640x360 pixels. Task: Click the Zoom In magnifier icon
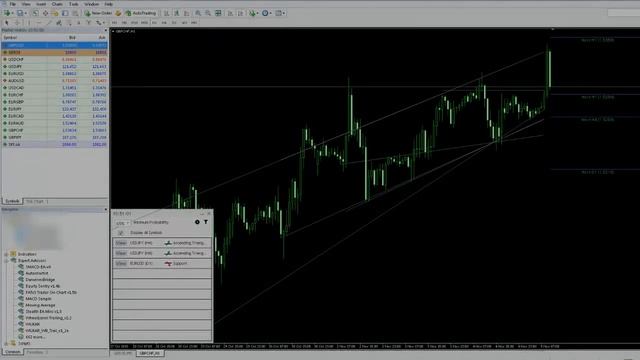pyautogui.click(x=198, y=13)
